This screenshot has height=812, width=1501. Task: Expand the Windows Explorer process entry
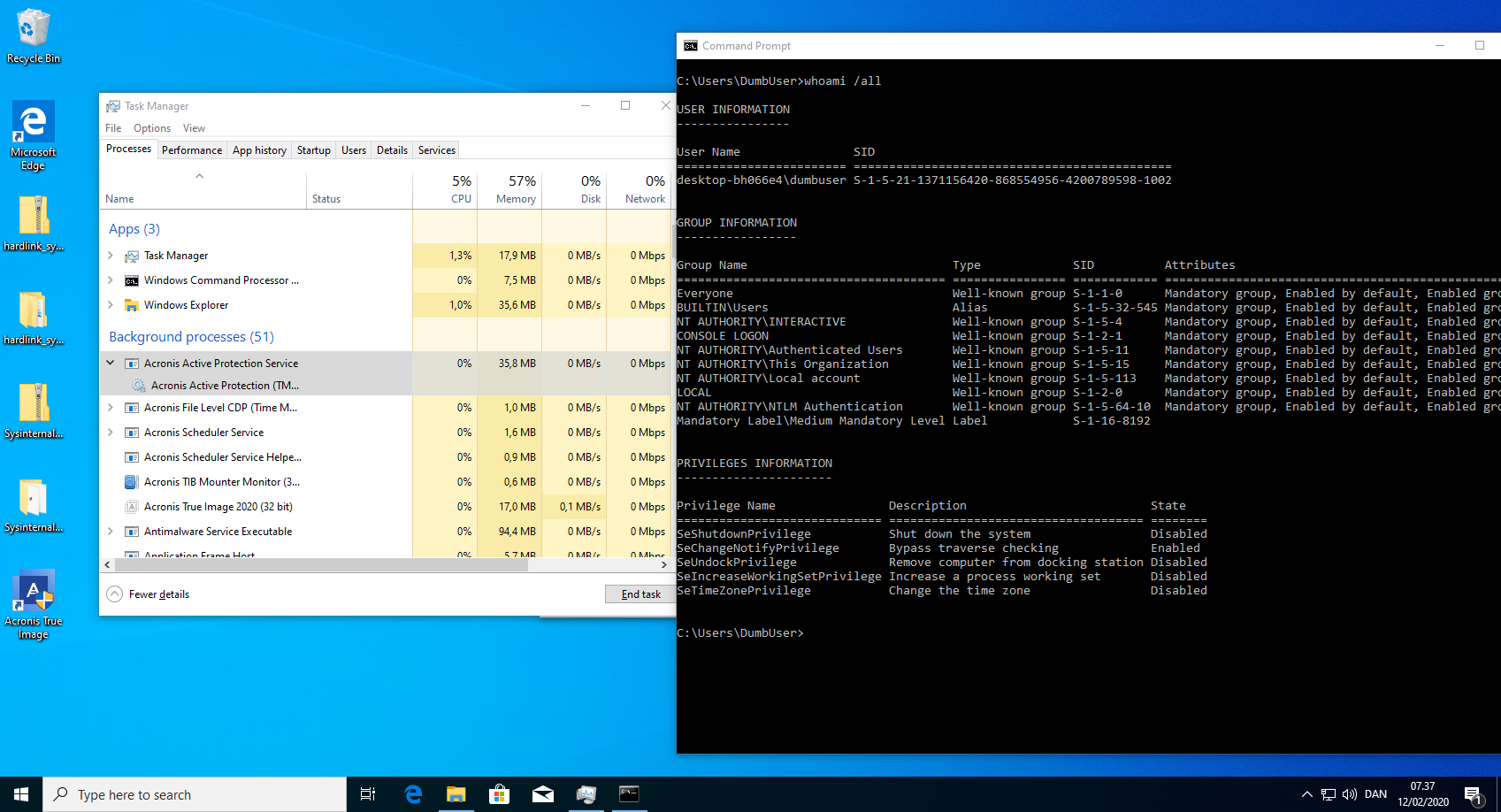[111, 305]
